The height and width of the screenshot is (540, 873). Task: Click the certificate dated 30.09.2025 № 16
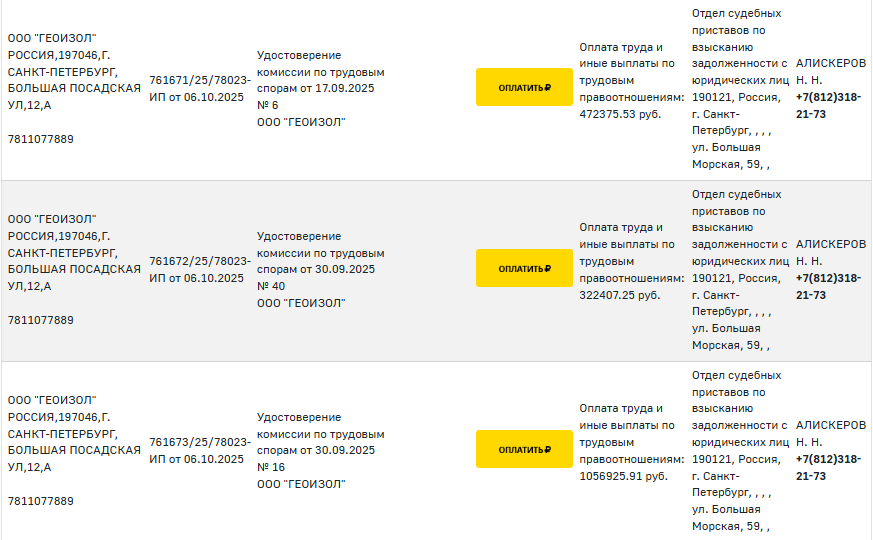[x=320, y=450]
